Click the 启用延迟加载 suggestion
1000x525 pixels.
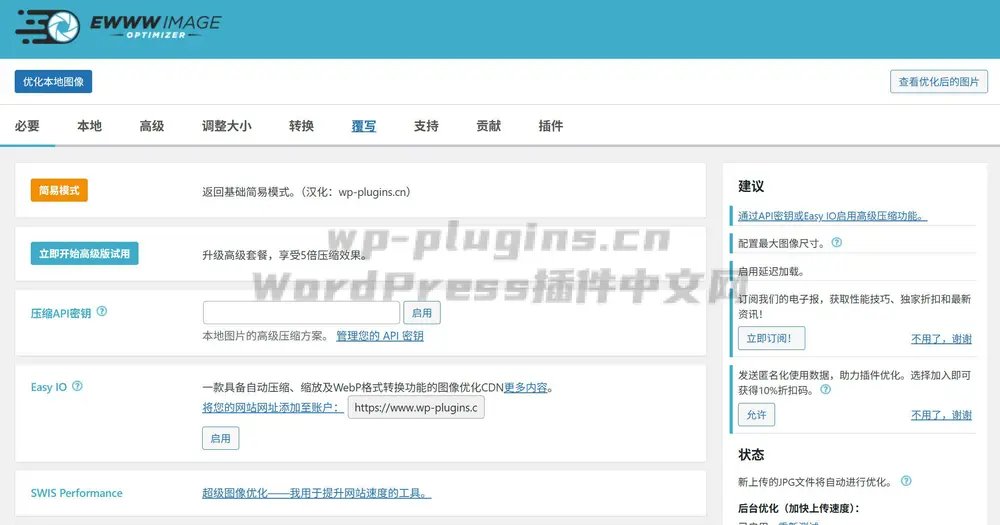(x=771, y=271)
